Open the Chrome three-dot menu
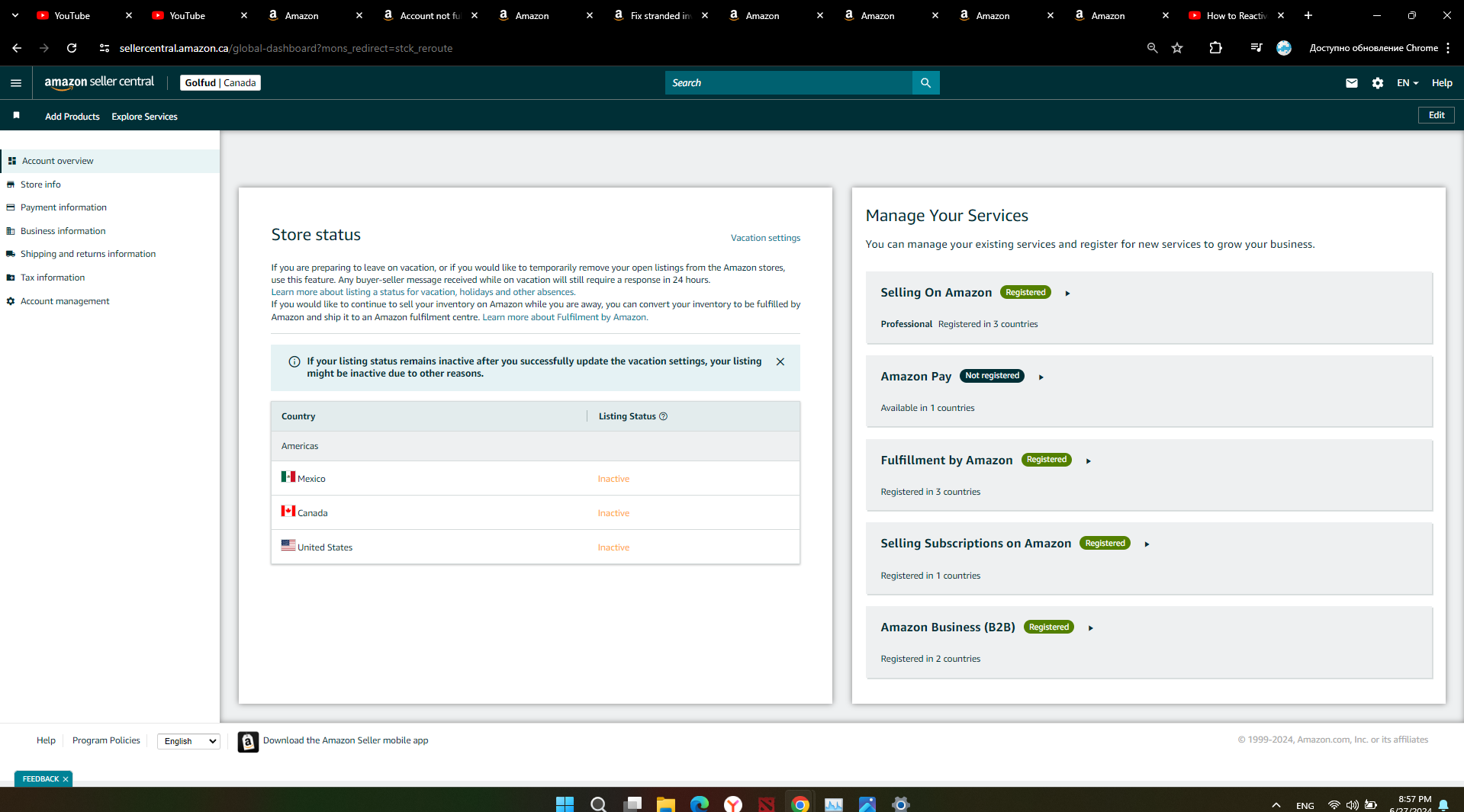 [x=1447, y=48]
